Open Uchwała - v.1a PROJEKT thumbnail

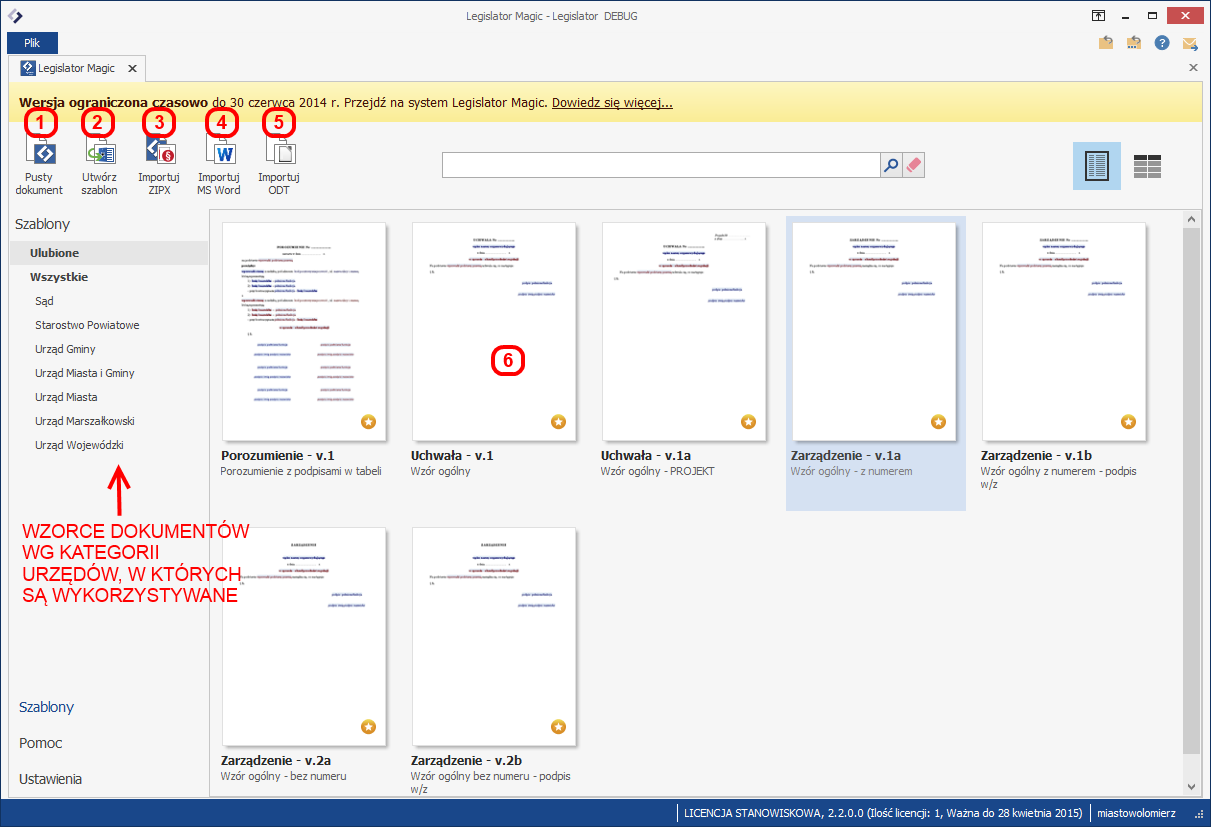tap(684, 331)
